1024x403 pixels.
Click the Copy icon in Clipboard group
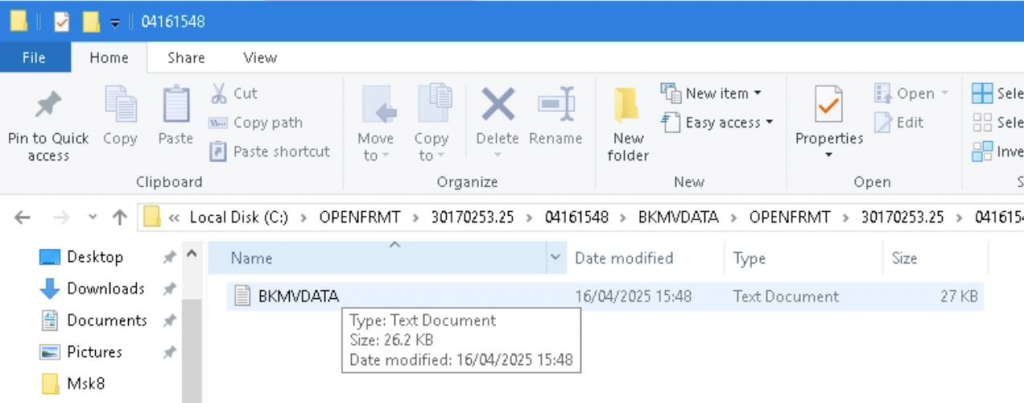(120, 107)
